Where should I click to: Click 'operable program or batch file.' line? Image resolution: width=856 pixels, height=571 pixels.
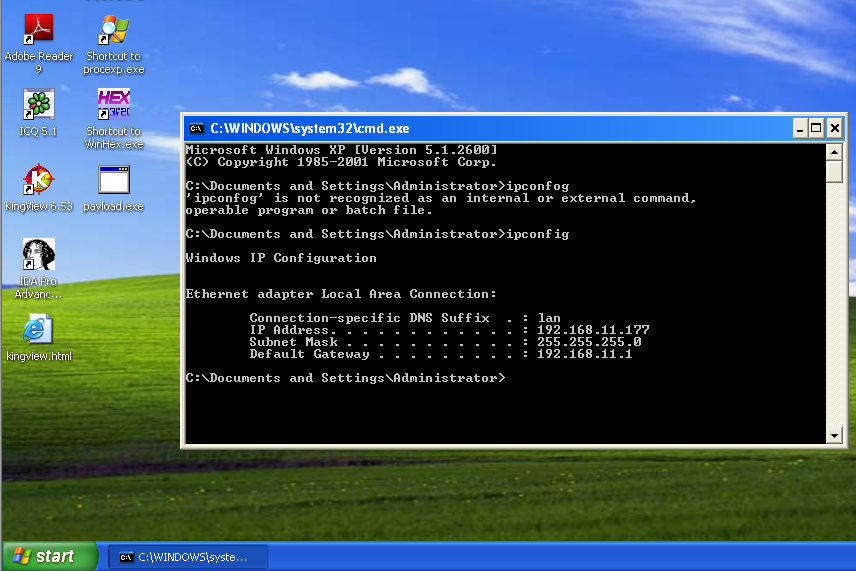coord(309,210)
